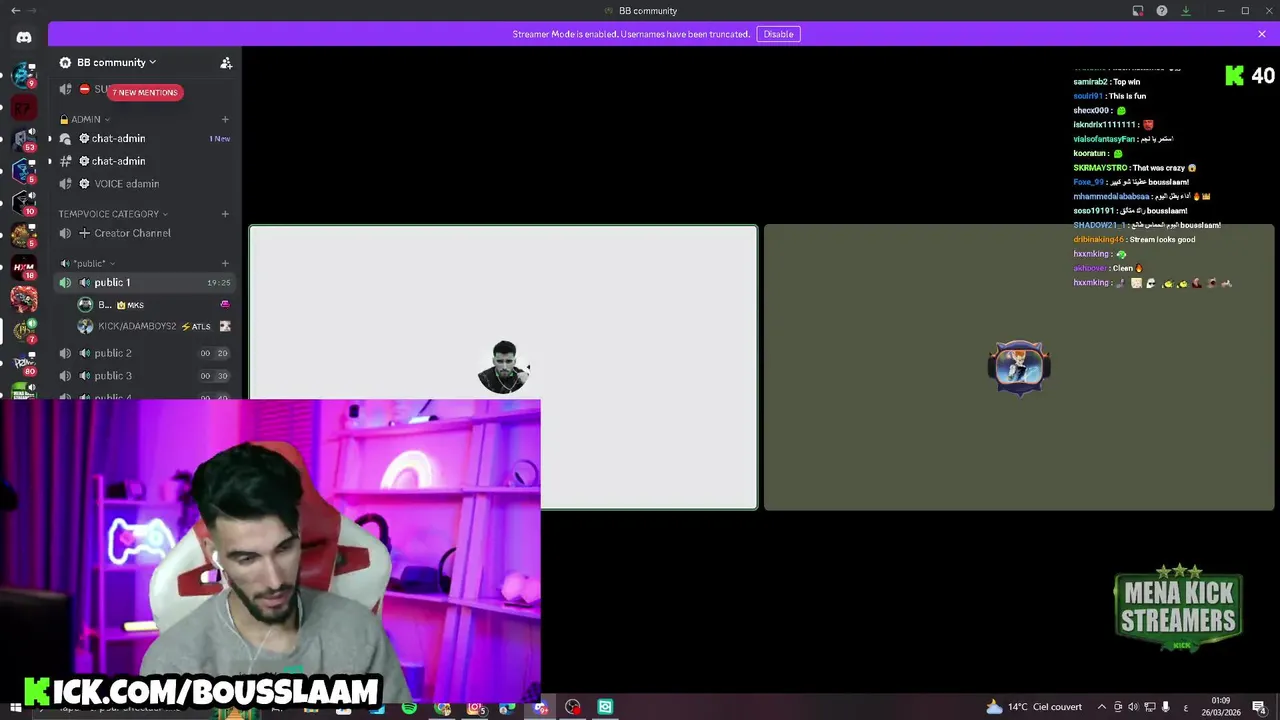Screen dimensions: 1280x720
Task: Open the Discord taskbar icon
Action: (x=541, y=707)
